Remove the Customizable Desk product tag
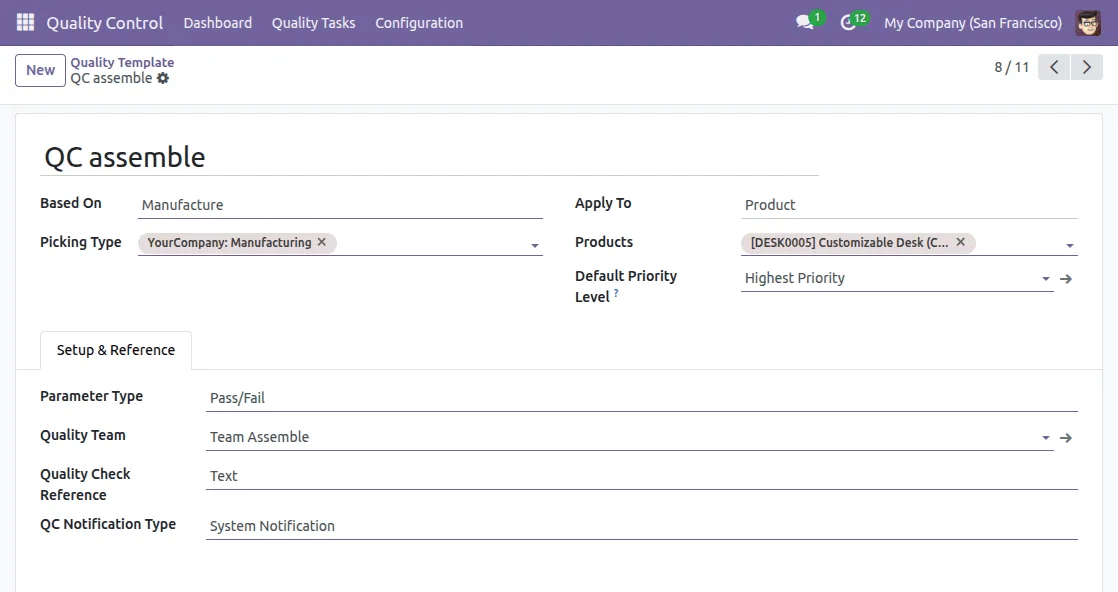Screen dimensions: 1118x592 (x=959, y=241)
